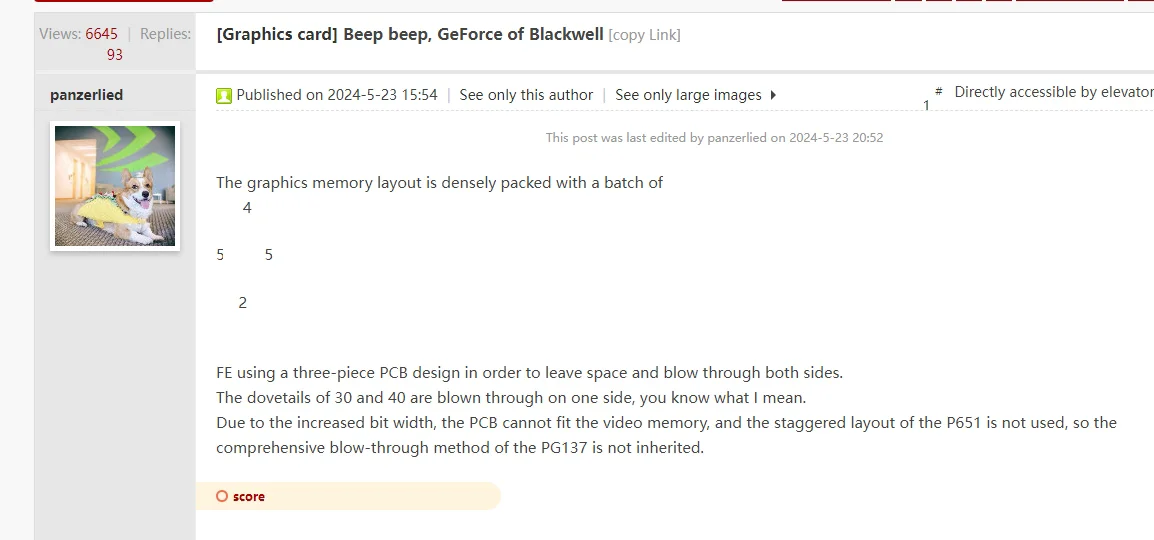1154x540 pixels.
Task: Click the 'Published on 2024-5-23 15:54' timestamp
Action: (337, 95)
